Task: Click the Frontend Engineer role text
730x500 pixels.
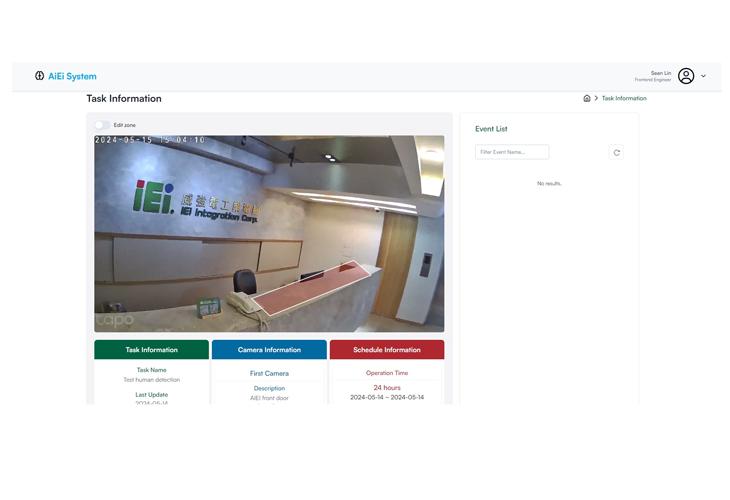Action: coord(653,80)
